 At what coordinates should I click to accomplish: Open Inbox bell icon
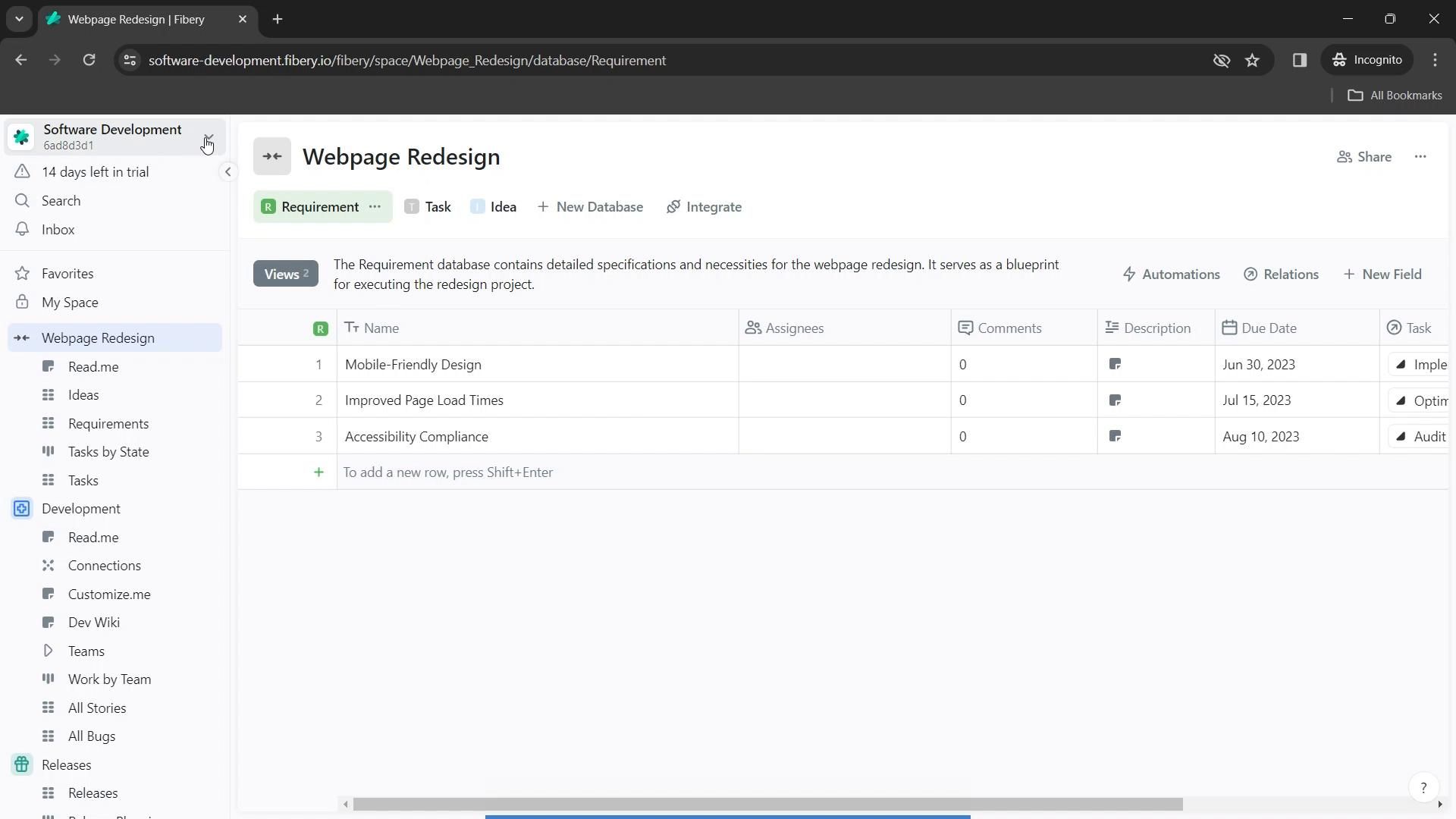pyautogui.click(x=22, y=230)
